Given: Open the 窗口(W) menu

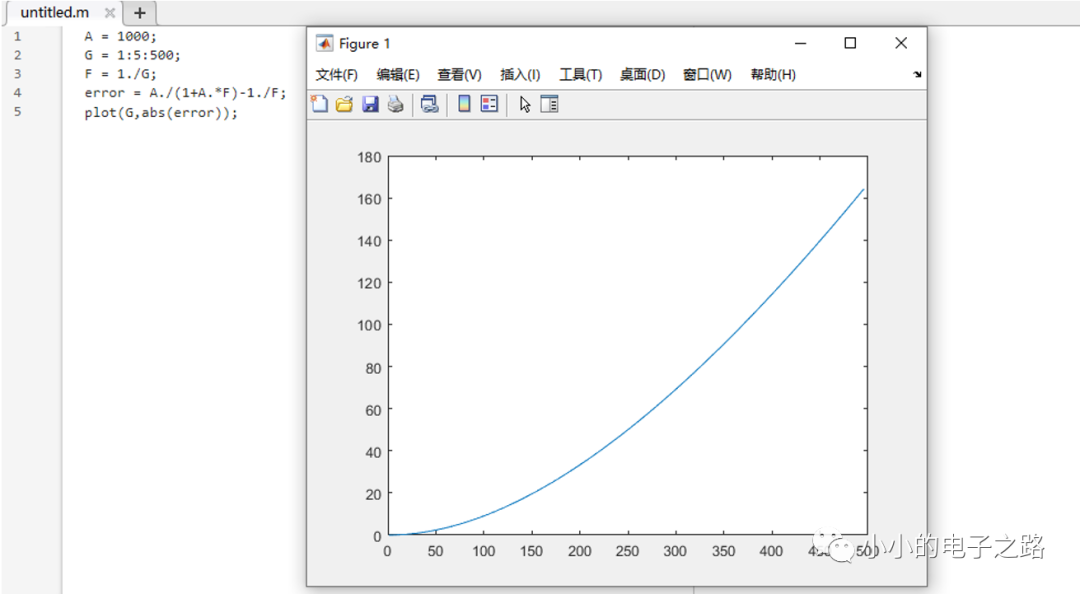Looking at the screenshot, I should pos(707,75).
